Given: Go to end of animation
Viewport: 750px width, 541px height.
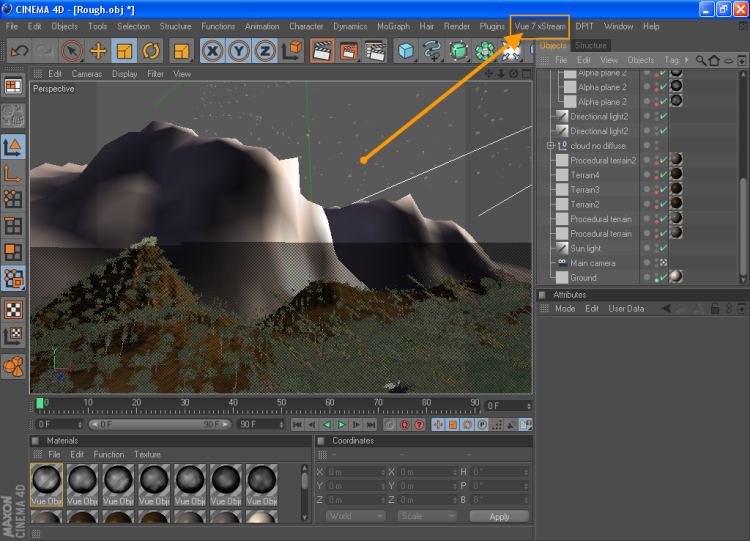Looking at the screenshot, I should click(371, 425).
